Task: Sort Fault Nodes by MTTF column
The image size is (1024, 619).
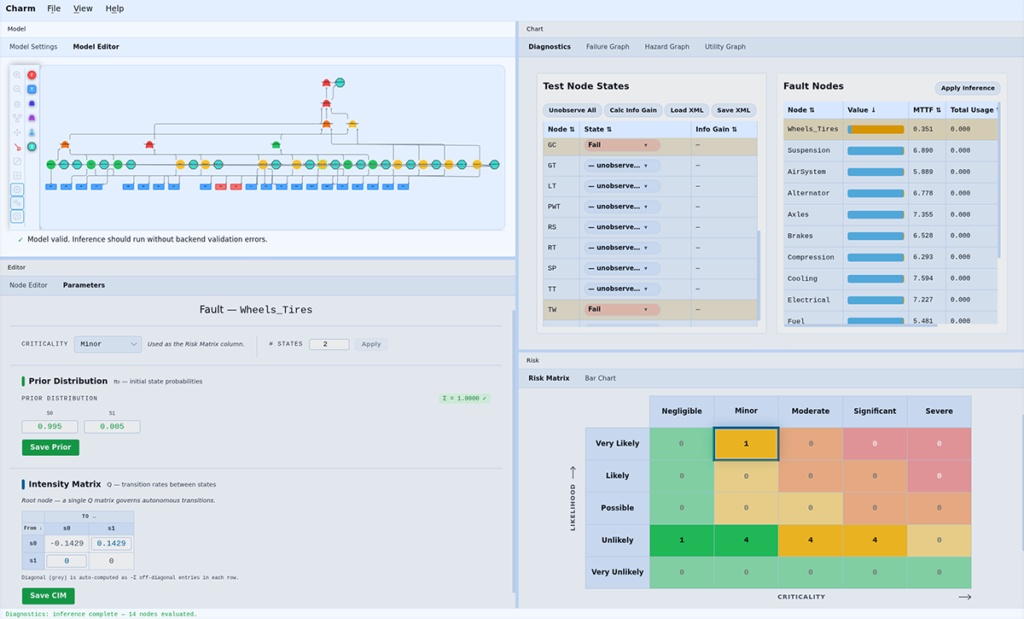Action: click(x=927, y=110)
